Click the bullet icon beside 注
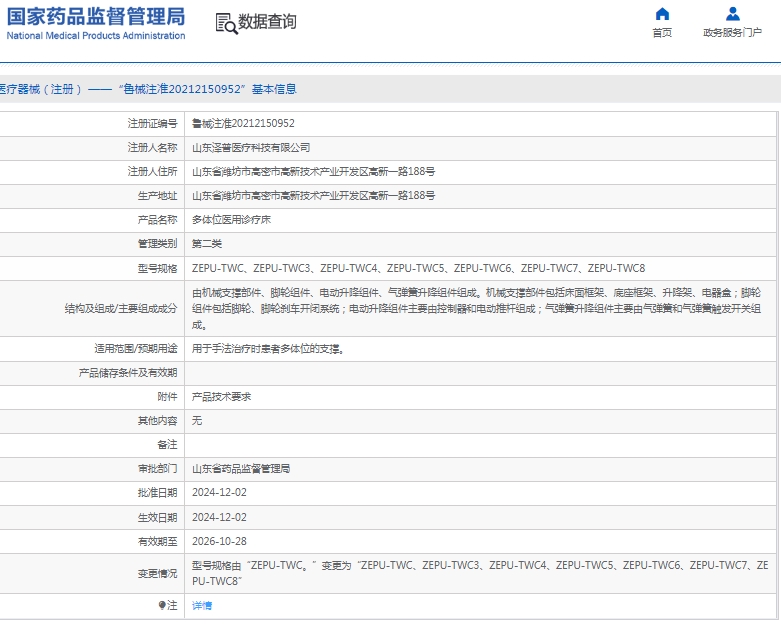The height and width of the screenshot is (624, 781). (162, 605)
